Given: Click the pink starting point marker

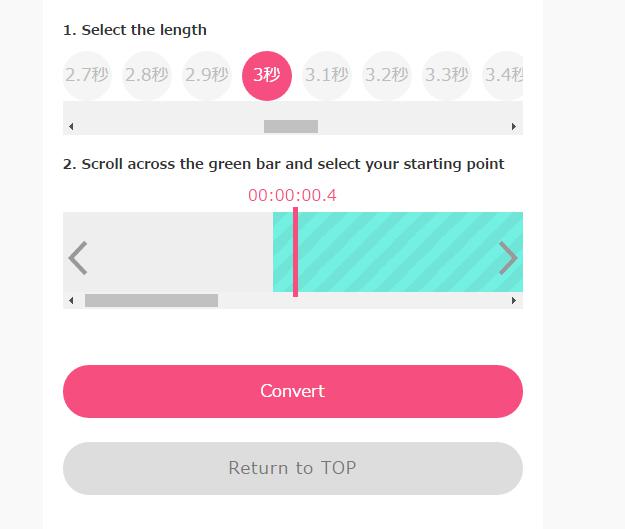Looking at the screenshot, I should pos(295,252).
